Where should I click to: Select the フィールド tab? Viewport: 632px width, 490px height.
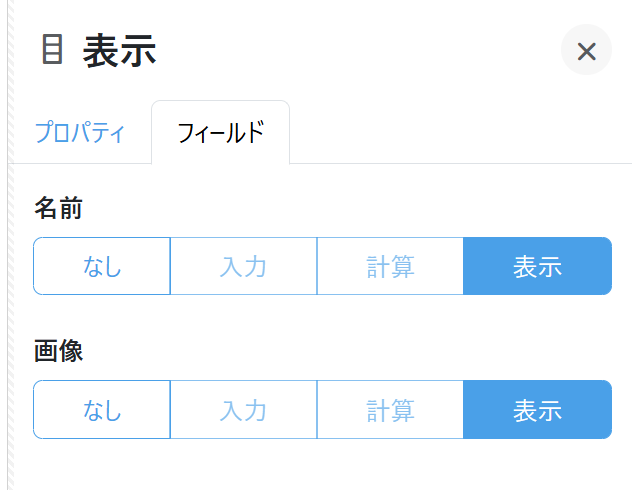tap(220, 132)
